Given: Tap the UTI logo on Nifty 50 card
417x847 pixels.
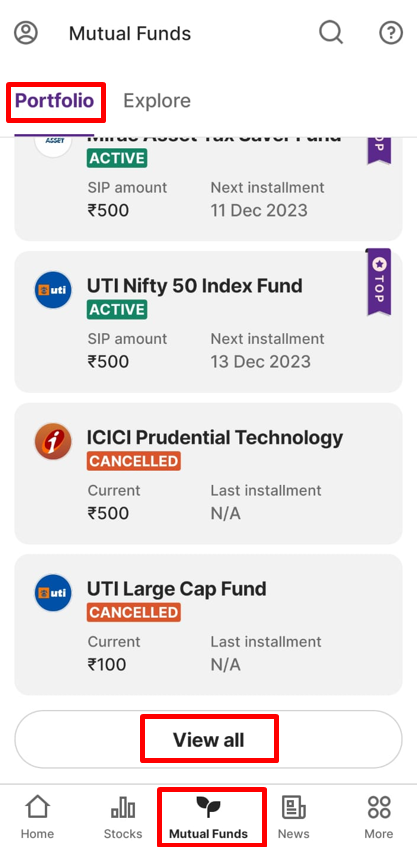Looking at the screenshot, I should (x=53, y=290).
